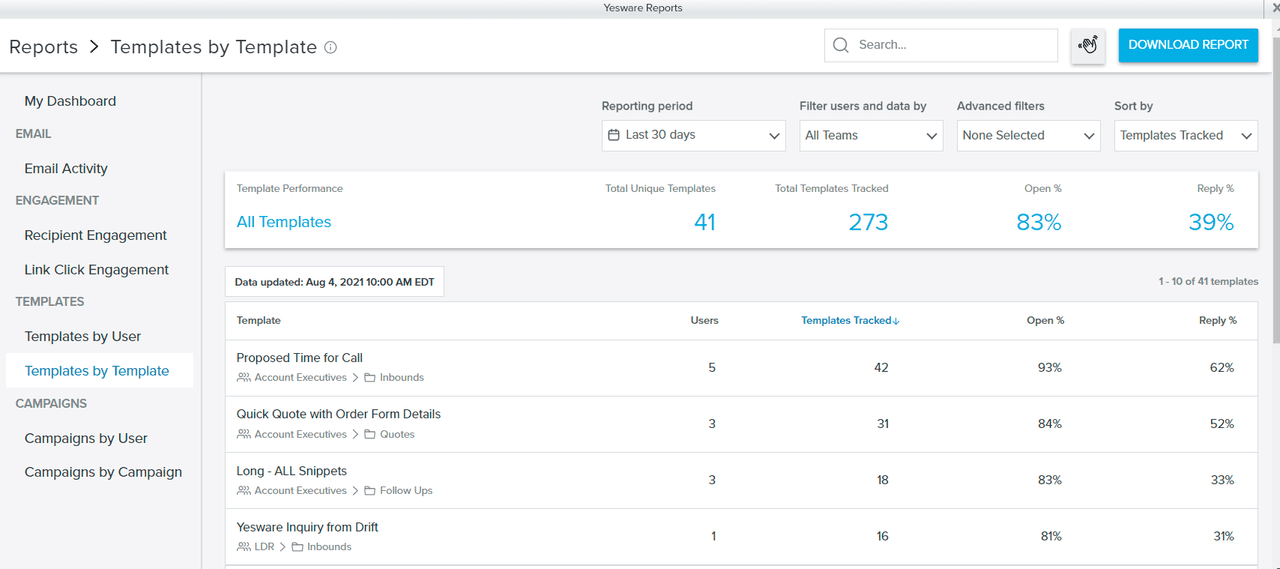
Task: Click the team icon under Quick Quote template
Action: pos(244,435)
